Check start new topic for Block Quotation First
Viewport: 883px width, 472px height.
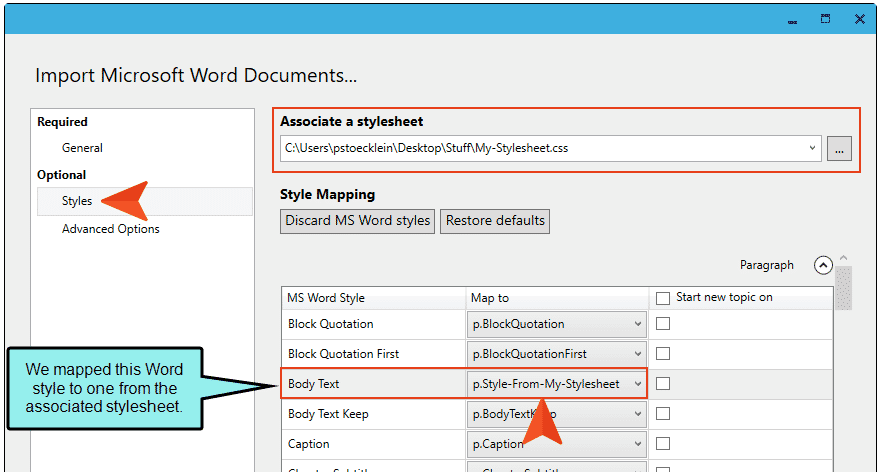(663, 354)
